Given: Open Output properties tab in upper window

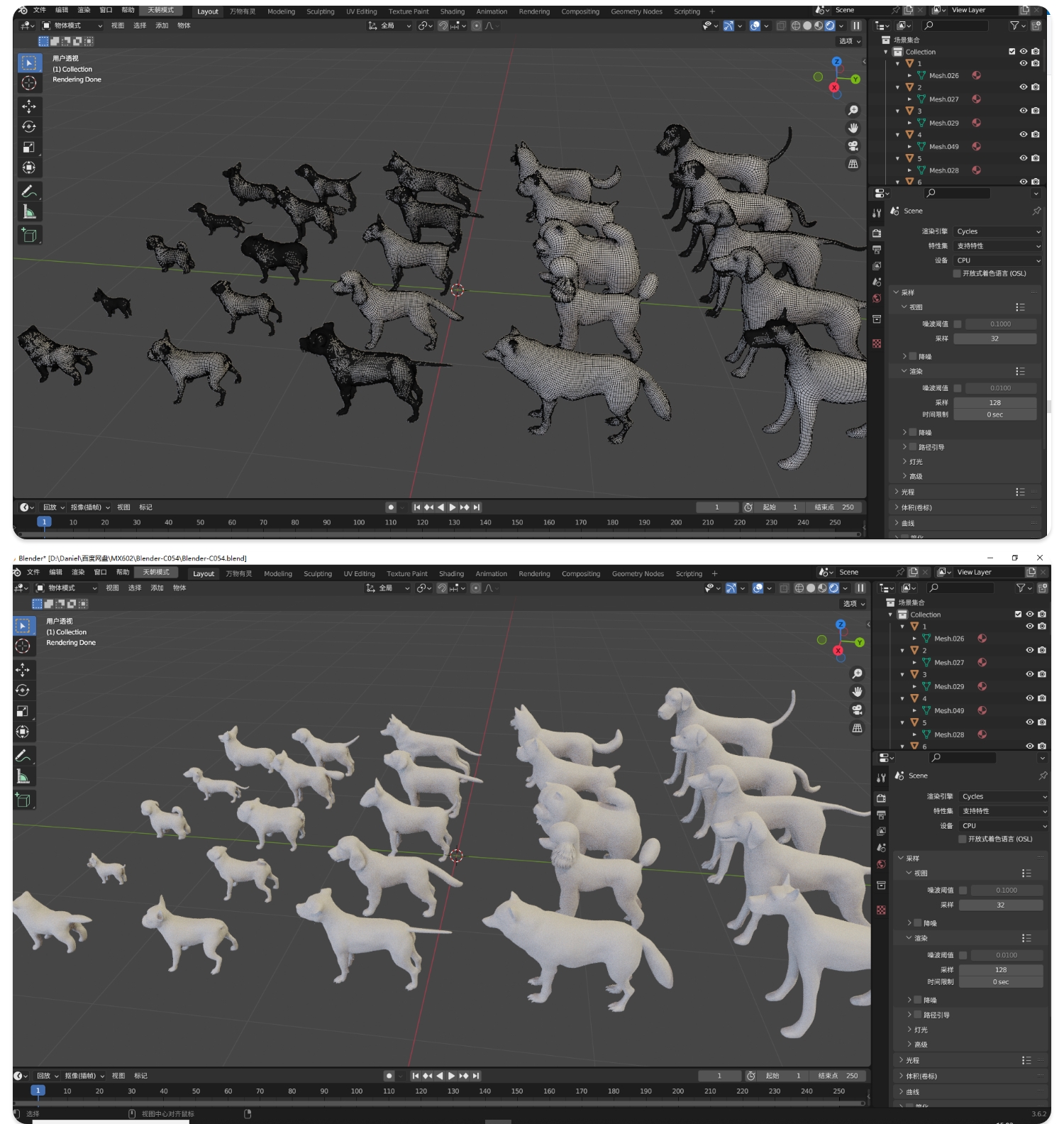Looking at the screenshot, I should pos(877,250).
